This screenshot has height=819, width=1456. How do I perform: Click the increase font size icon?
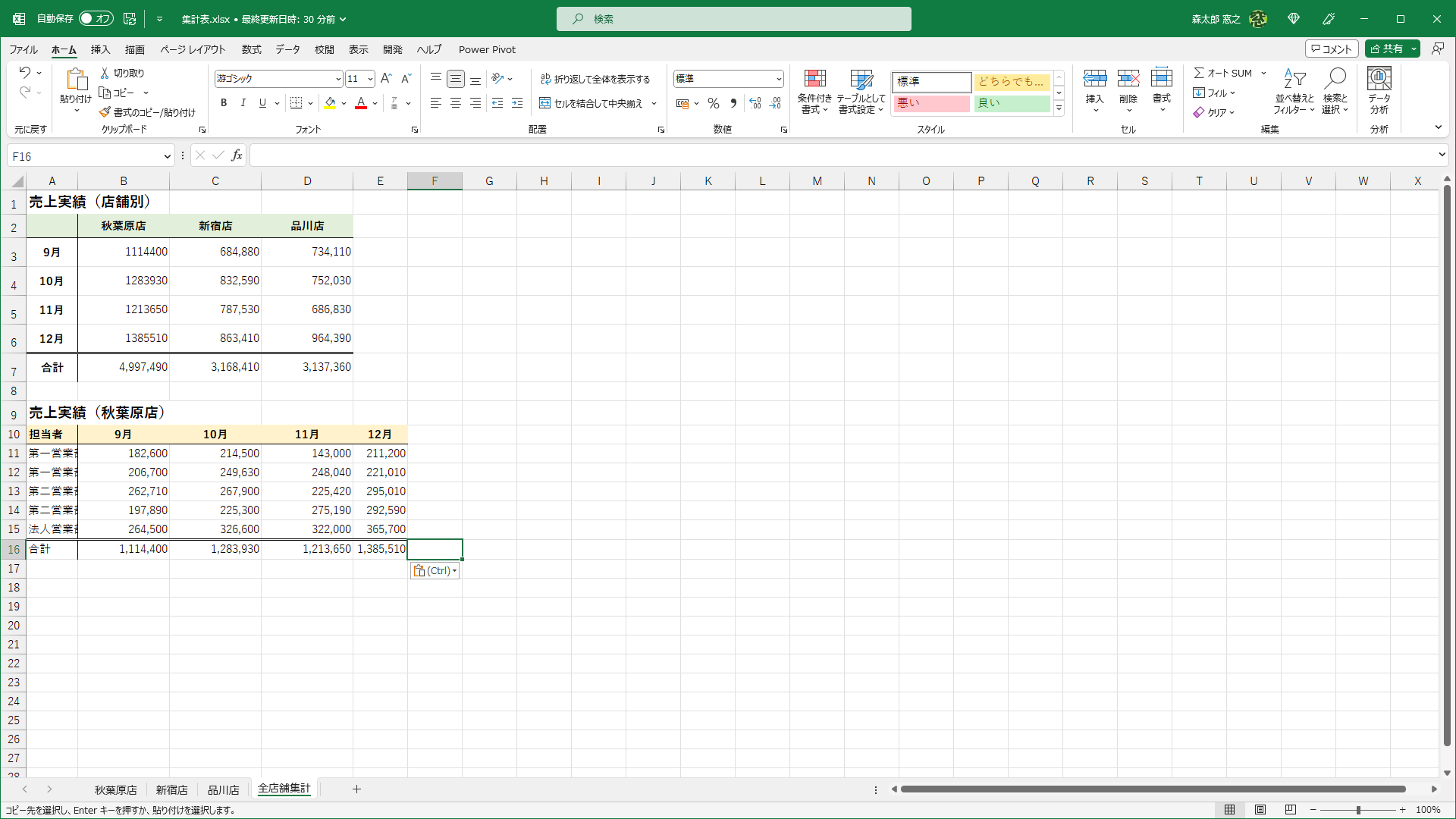click(386, 79)
